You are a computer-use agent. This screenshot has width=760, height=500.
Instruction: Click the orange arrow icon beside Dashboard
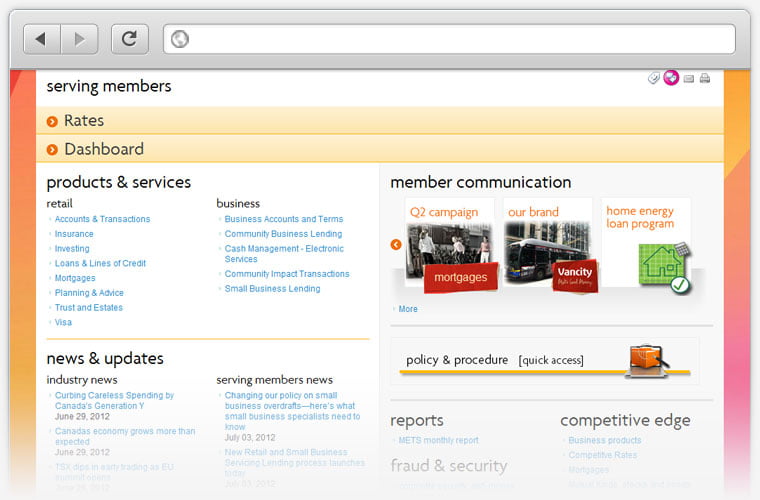coord(52,150)
